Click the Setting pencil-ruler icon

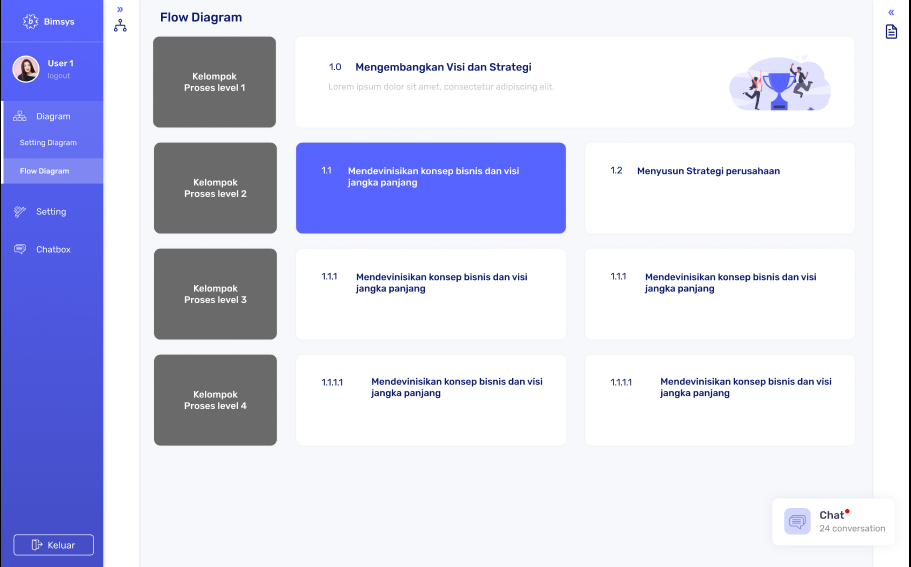tap(20, 211)
